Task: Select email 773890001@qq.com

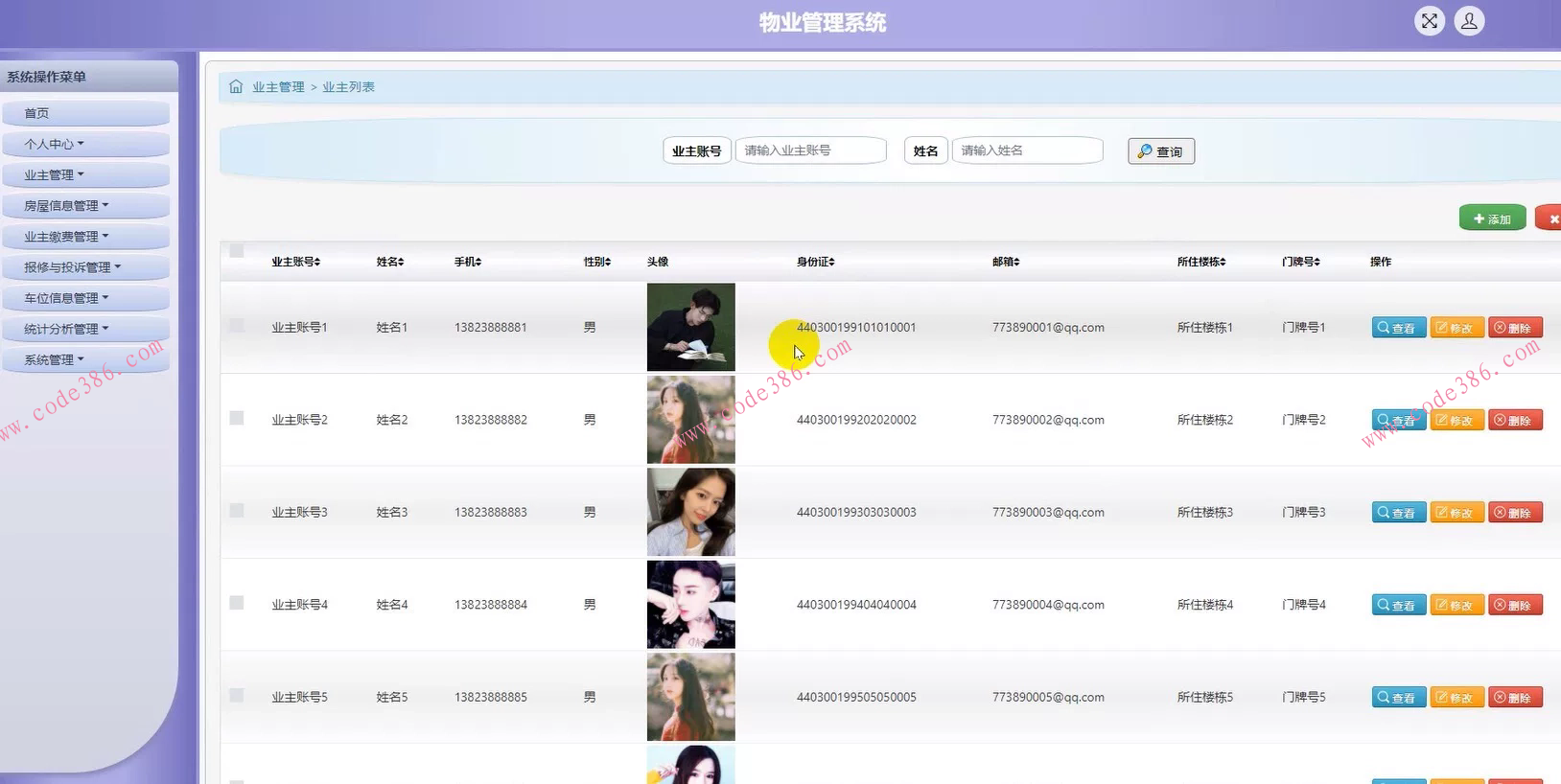Action: pyautogui.click(x=1048, y=328)
